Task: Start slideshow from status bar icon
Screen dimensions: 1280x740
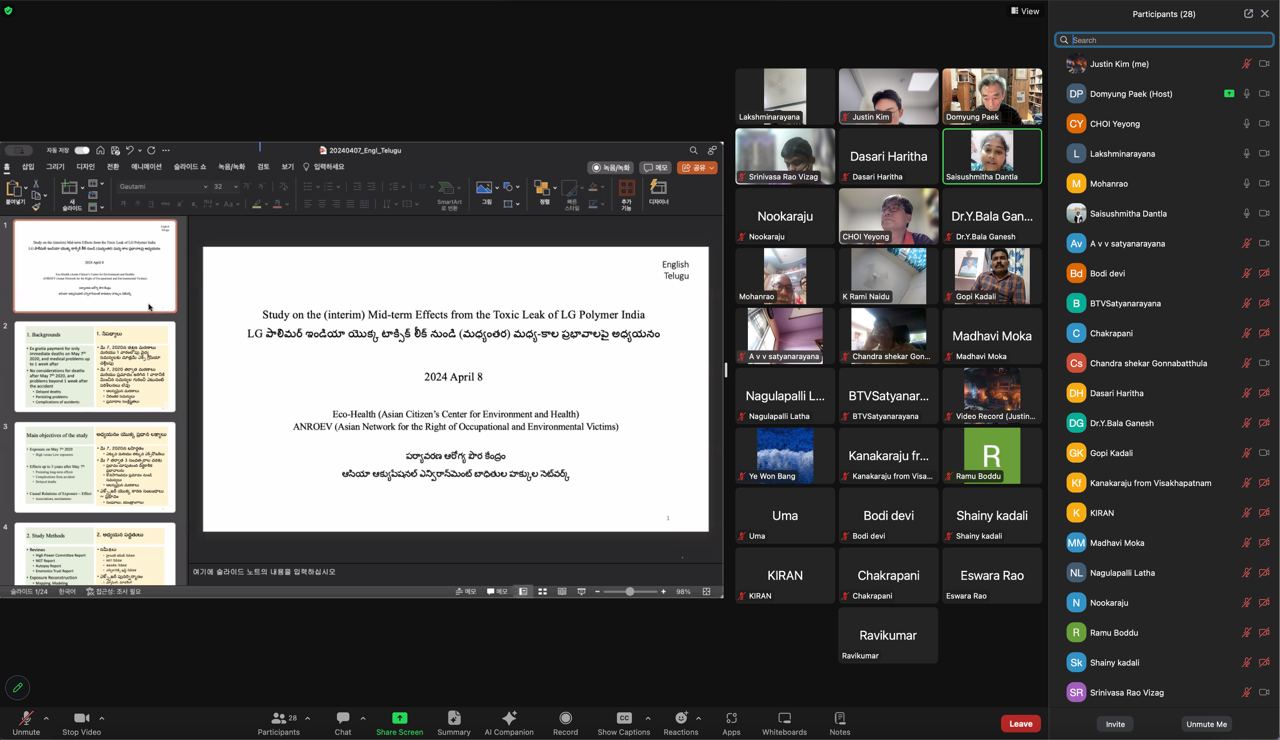Action: pos(581,592)
